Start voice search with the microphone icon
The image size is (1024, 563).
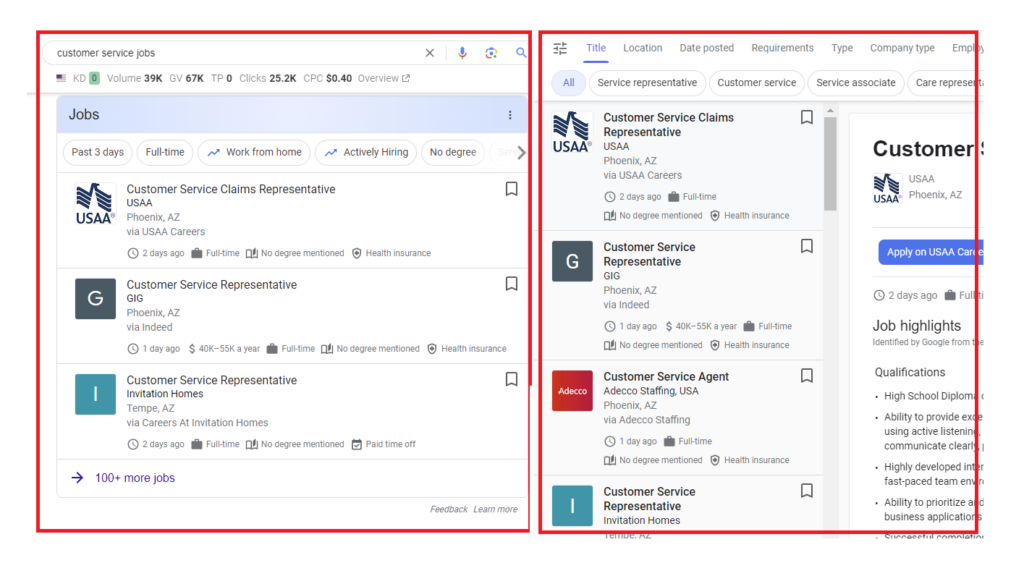click(462, 53)
